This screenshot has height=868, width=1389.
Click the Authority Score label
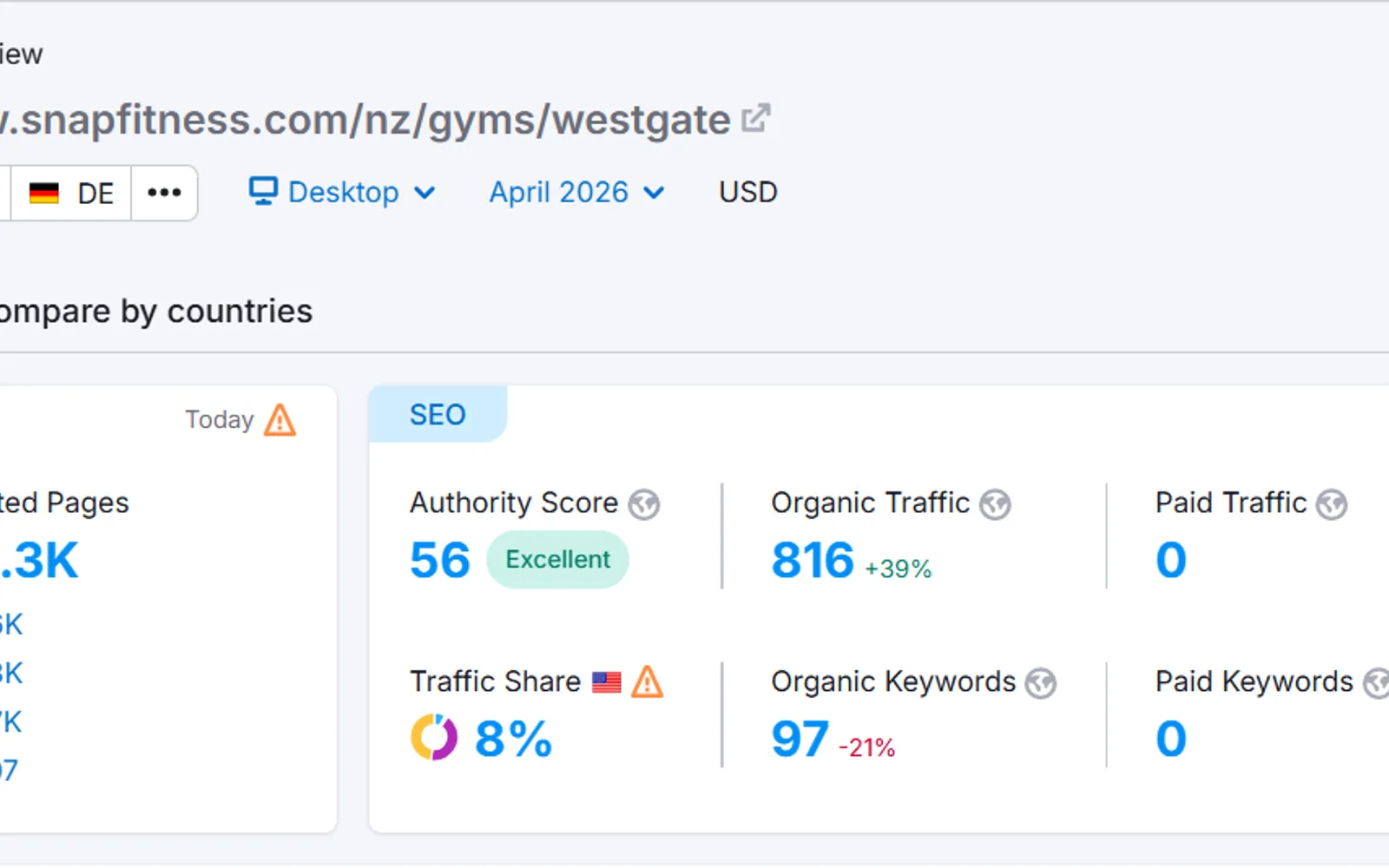point(514,503)
